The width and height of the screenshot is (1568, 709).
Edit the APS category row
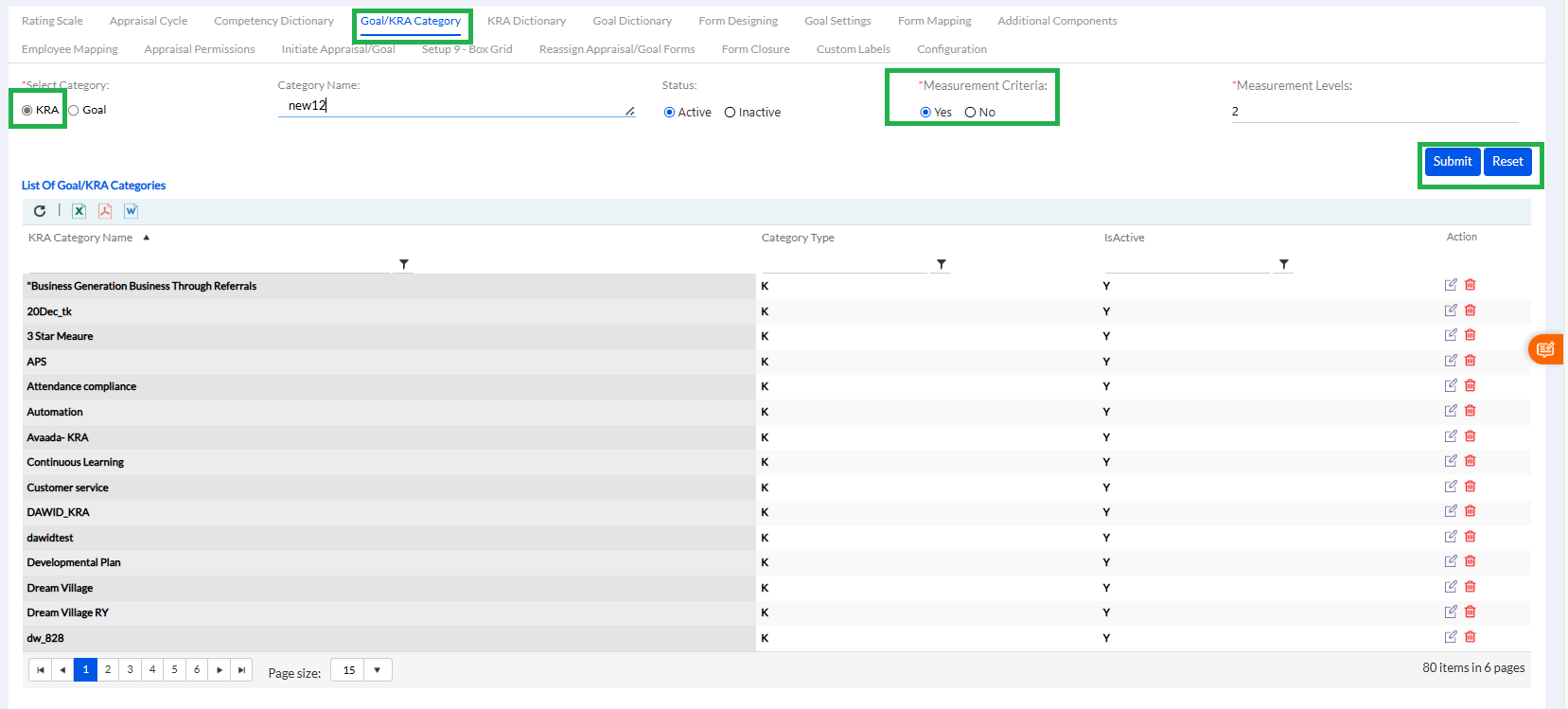(x=1450, y=361)
